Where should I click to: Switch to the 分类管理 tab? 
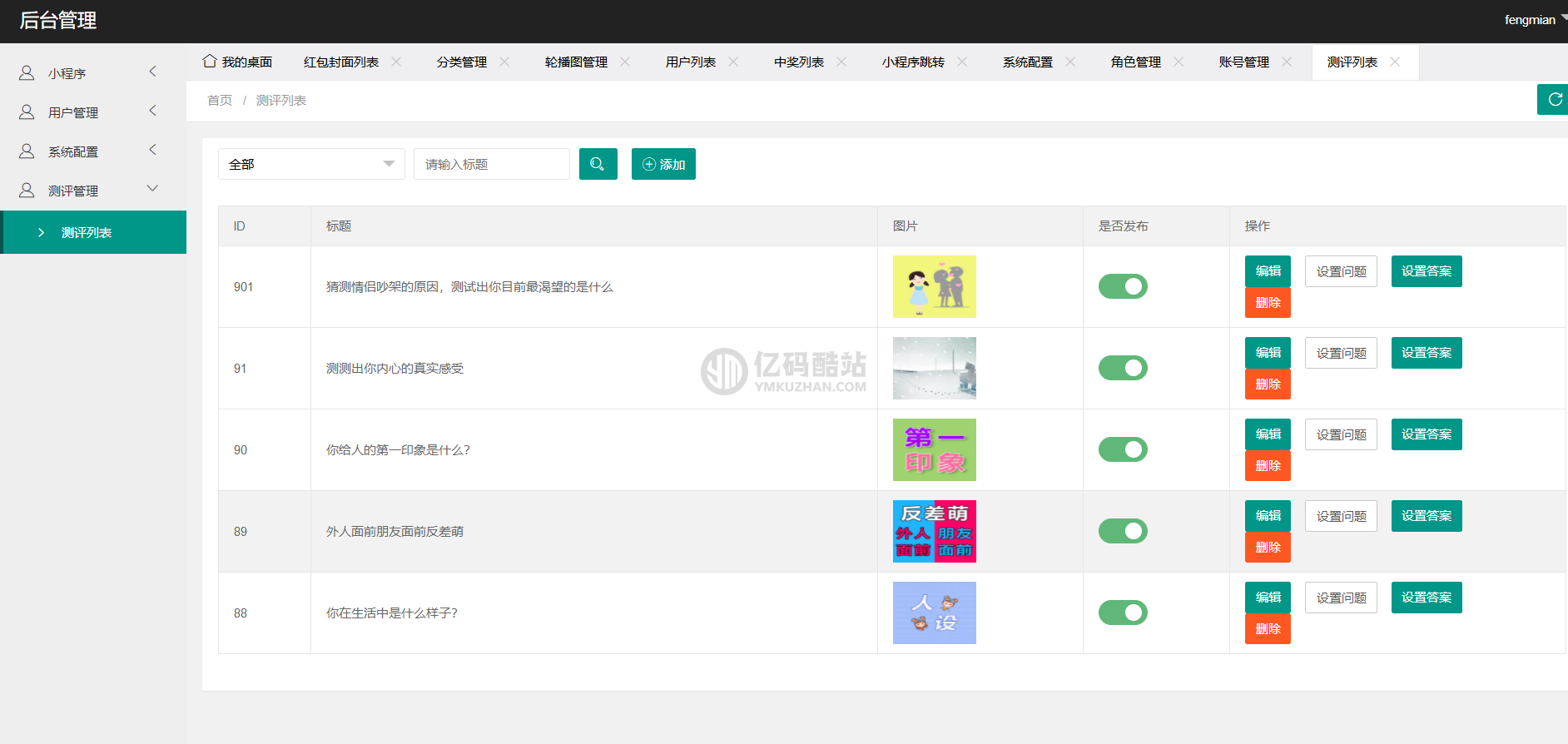462,62
